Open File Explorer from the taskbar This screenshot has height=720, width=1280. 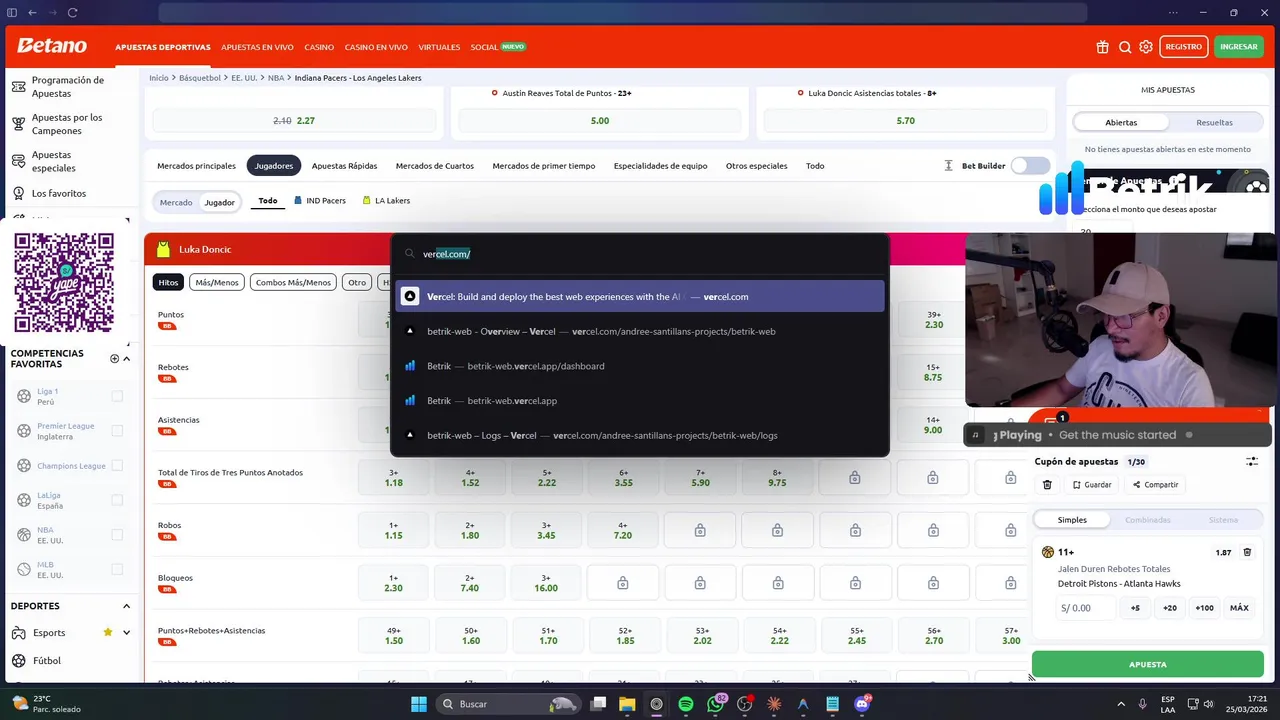point(627,704)
